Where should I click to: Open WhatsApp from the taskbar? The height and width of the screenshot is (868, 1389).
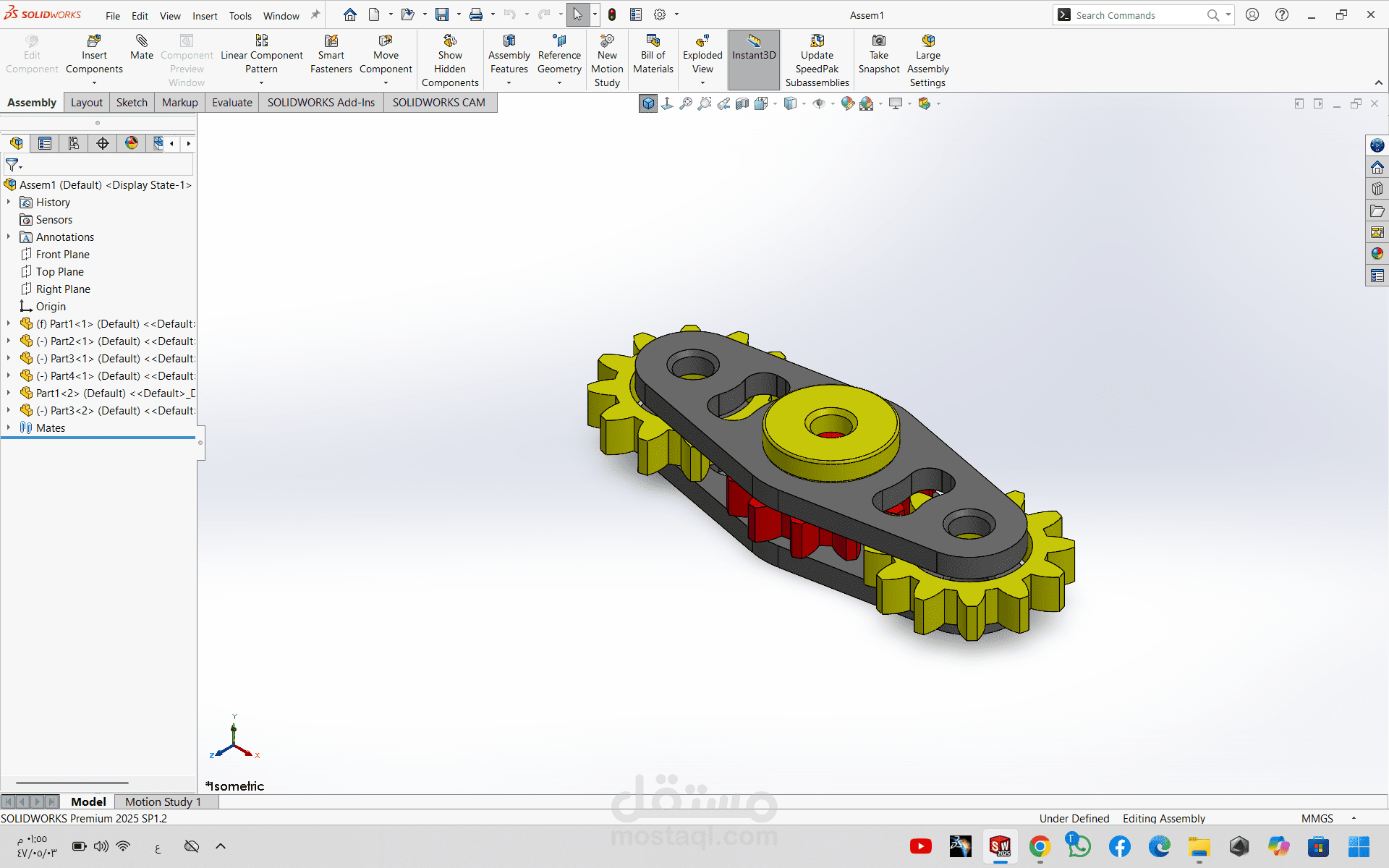pos(1078,846)
